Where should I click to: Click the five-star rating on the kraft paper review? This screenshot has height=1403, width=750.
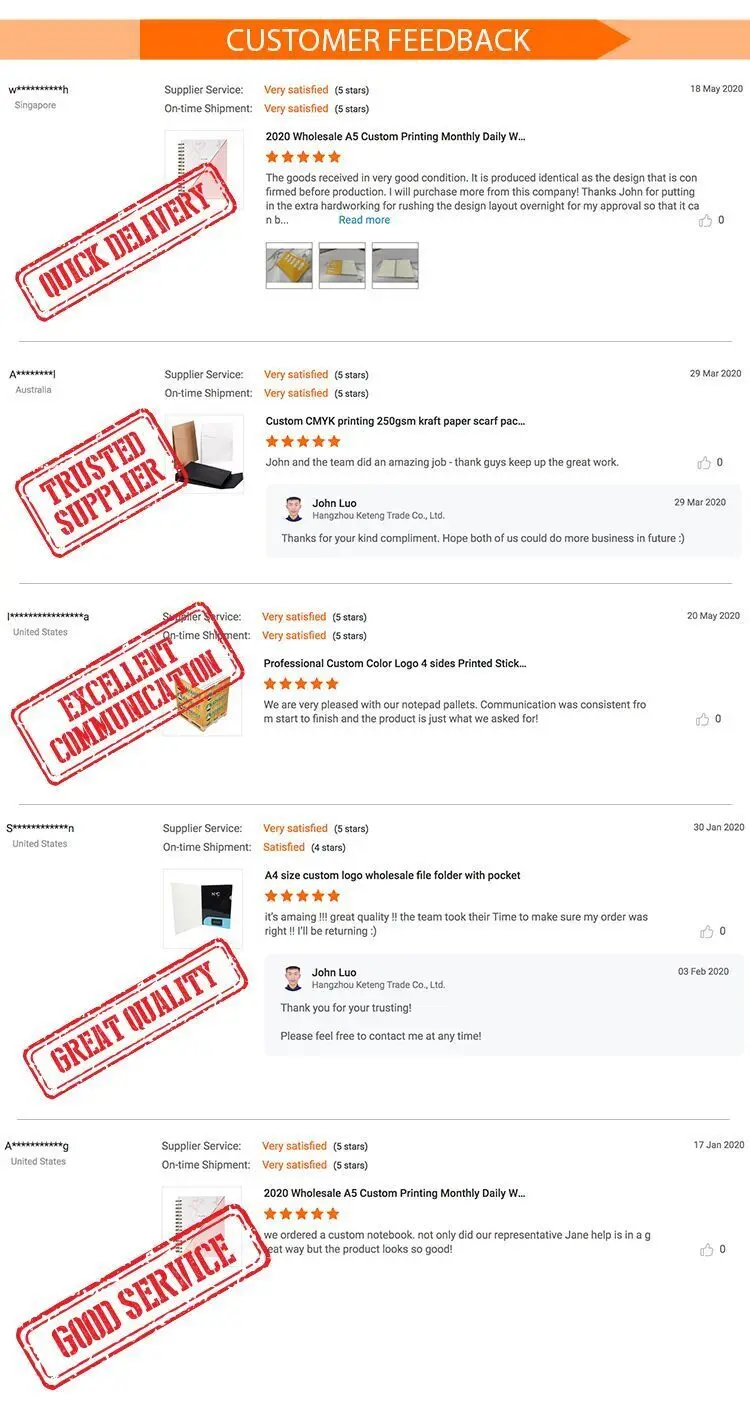(x=303, y=441)
